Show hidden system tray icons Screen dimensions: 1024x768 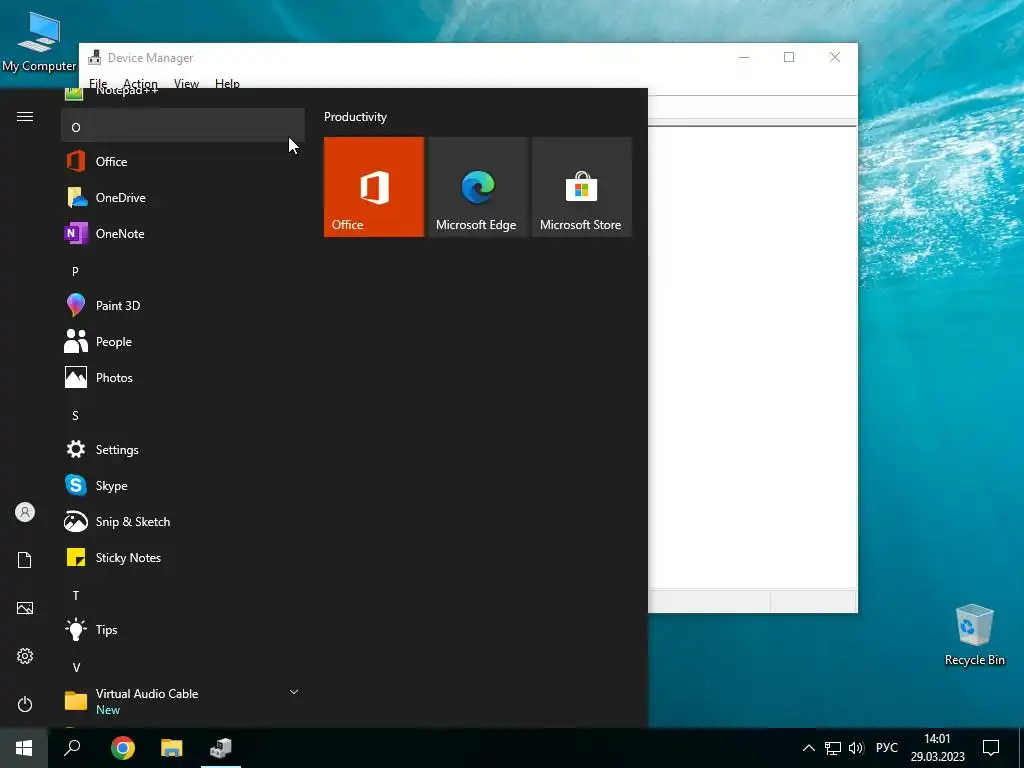click(x=808, y=748)
